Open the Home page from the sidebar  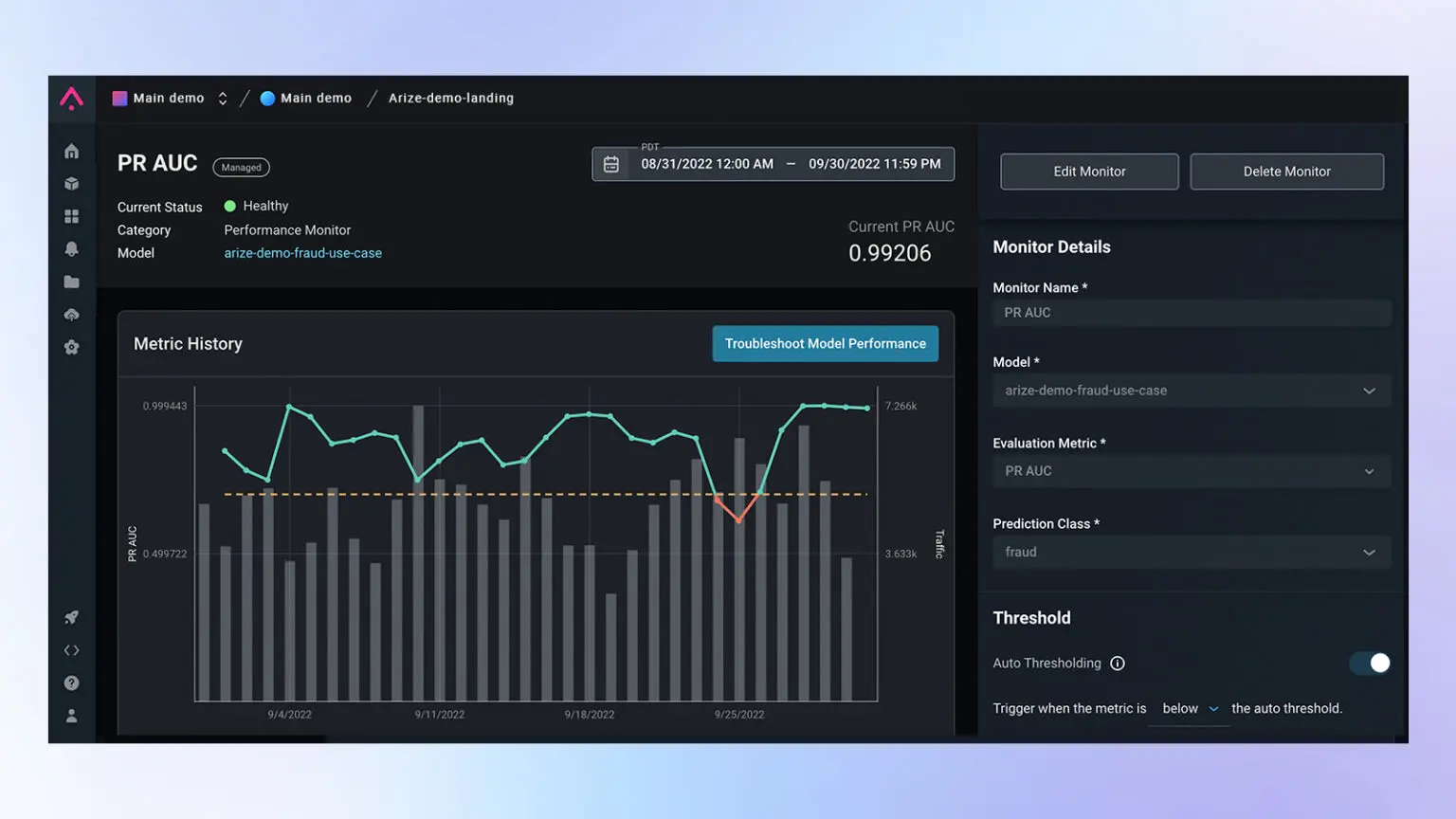pyautogui.click(x=71, y=152)
